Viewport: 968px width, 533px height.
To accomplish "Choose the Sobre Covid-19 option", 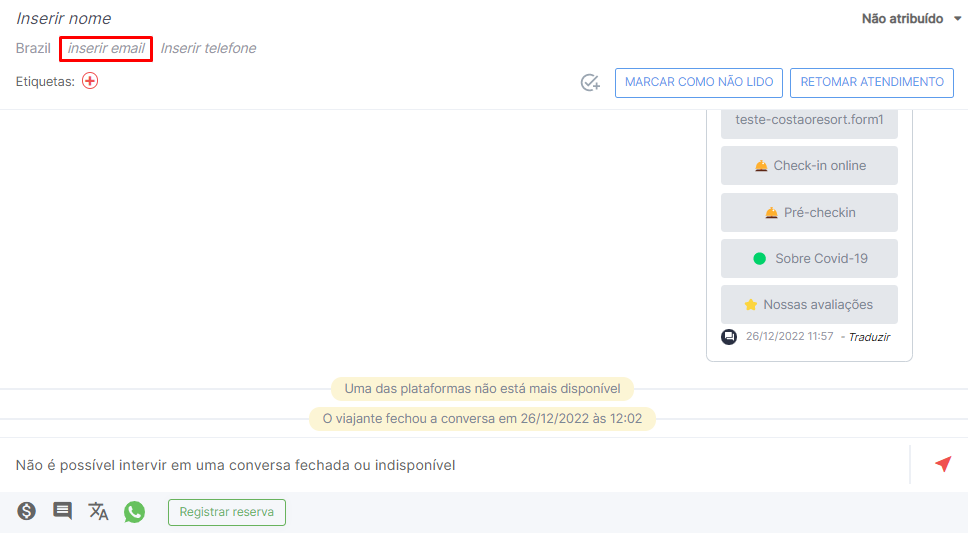I will coord(809,258).
